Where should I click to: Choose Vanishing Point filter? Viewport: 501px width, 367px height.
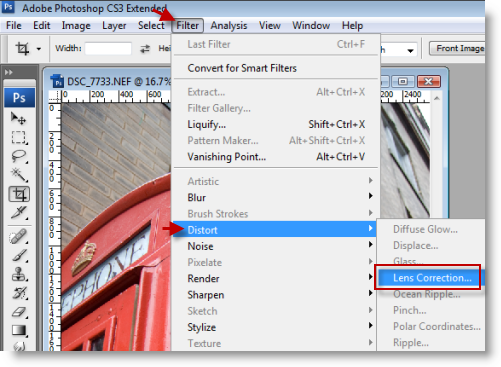click(x=276, y=157)
